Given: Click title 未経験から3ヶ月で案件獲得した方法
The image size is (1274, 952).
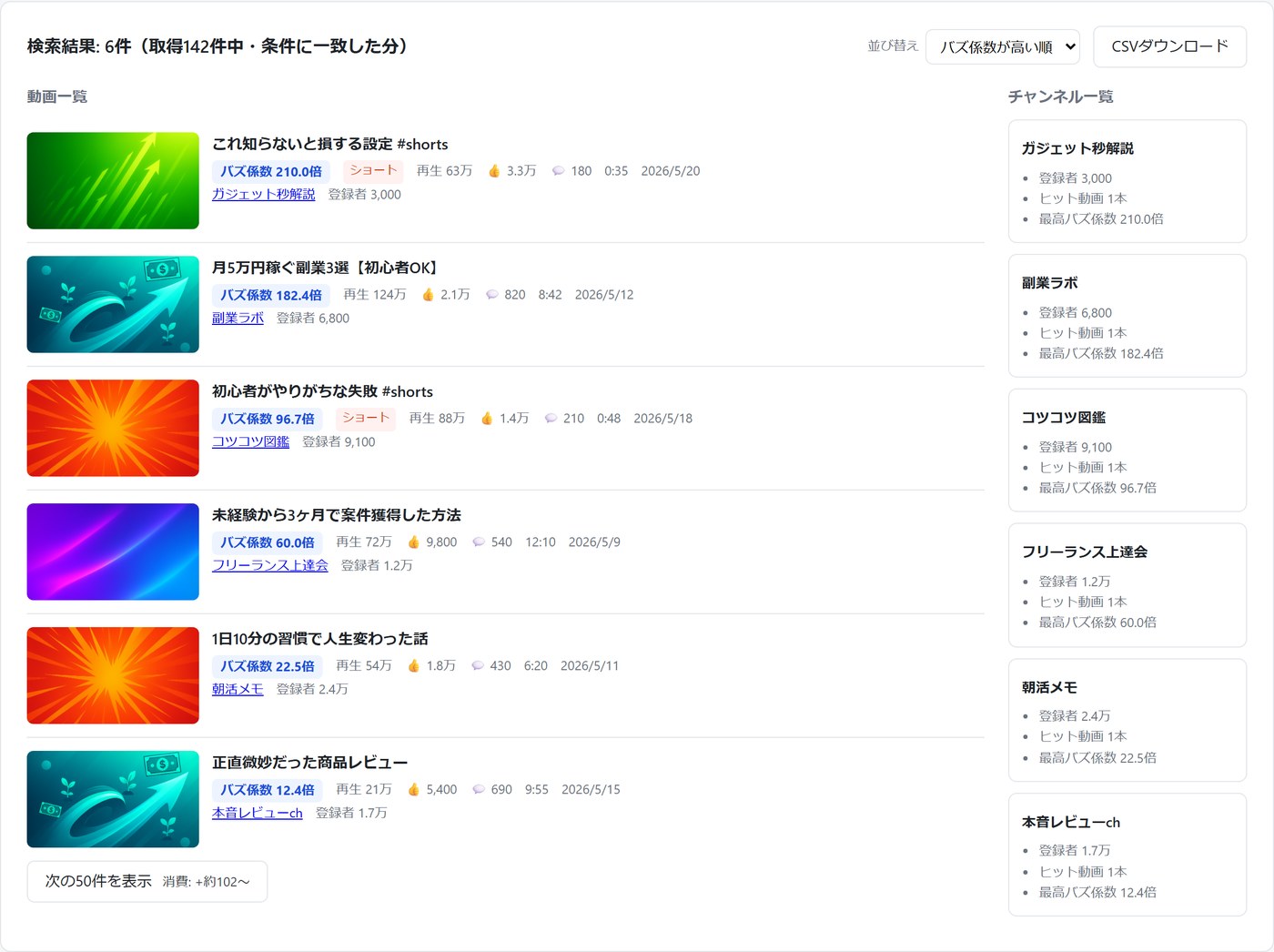Looking at the screenshot, I should point(337,515).
